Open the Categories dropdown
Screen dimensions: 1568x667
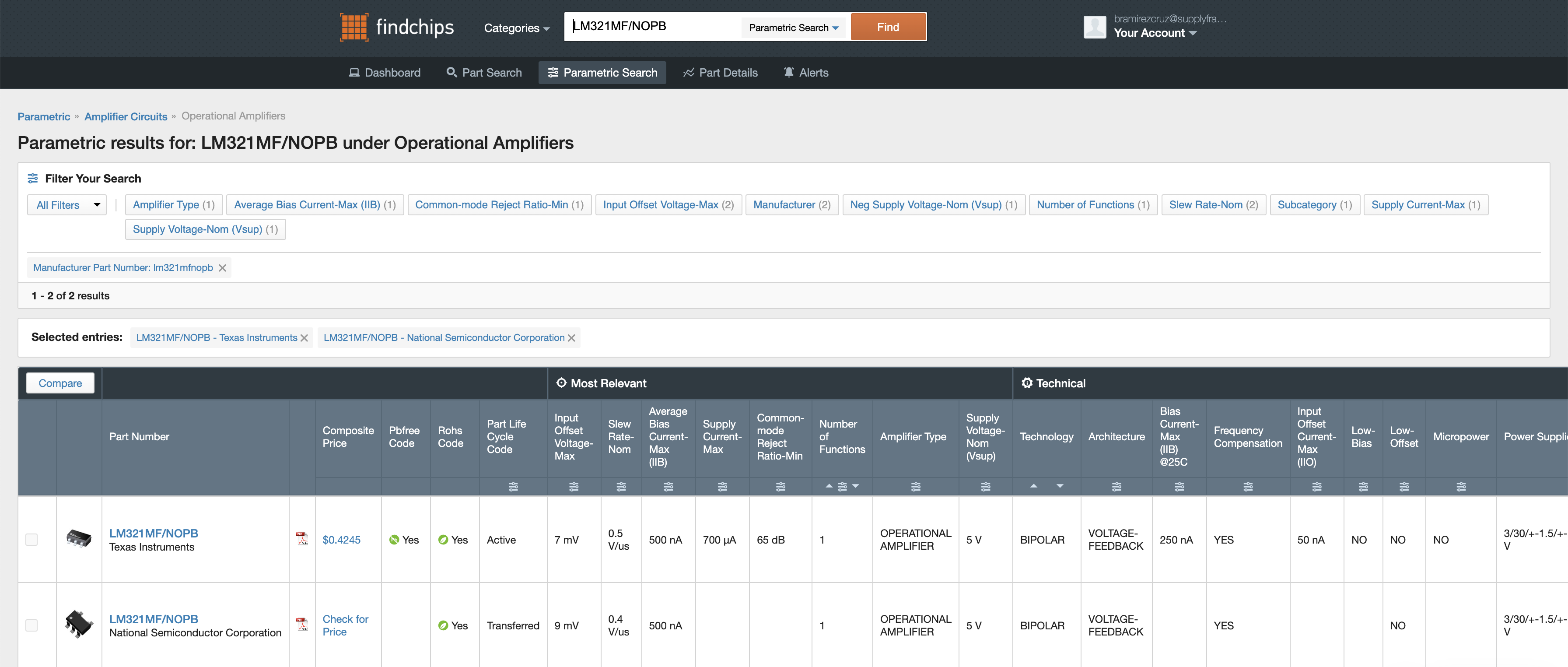click(516, 28)
